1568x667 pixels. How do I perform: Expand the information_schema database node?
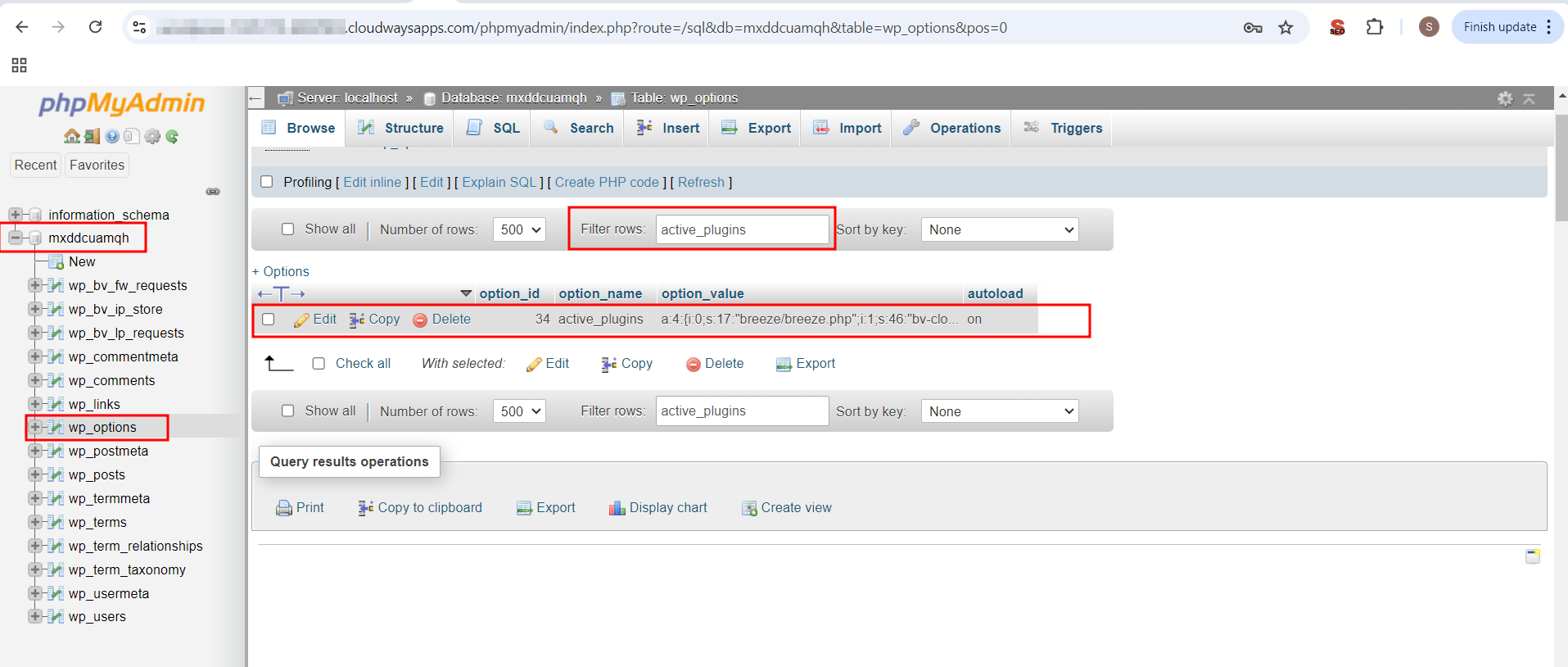pyautogui.click(x=15, y=215)
